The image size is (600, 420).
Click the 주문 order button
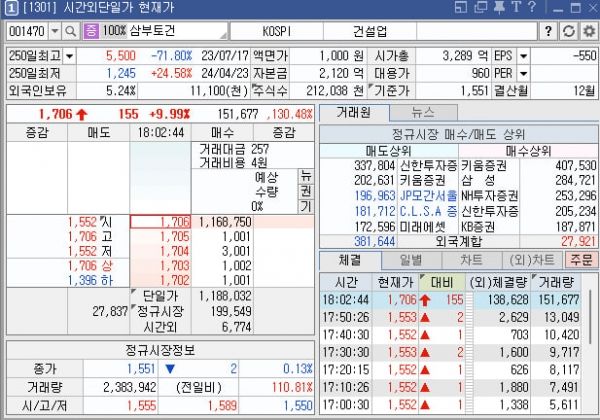[x=581, y=260]
